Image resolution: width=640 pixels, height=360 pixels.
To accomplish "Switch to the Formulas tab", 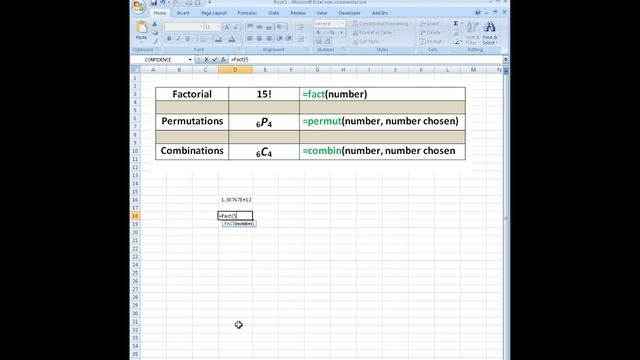I will point(247,13).
